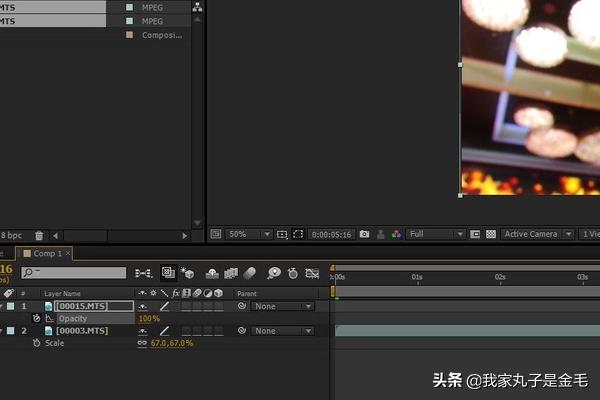Viewport: 600px width, 400px height.
Task: Click Auto-keyframe stopwatch icon in timeline toolbar
Action: [x=293, y=273]
